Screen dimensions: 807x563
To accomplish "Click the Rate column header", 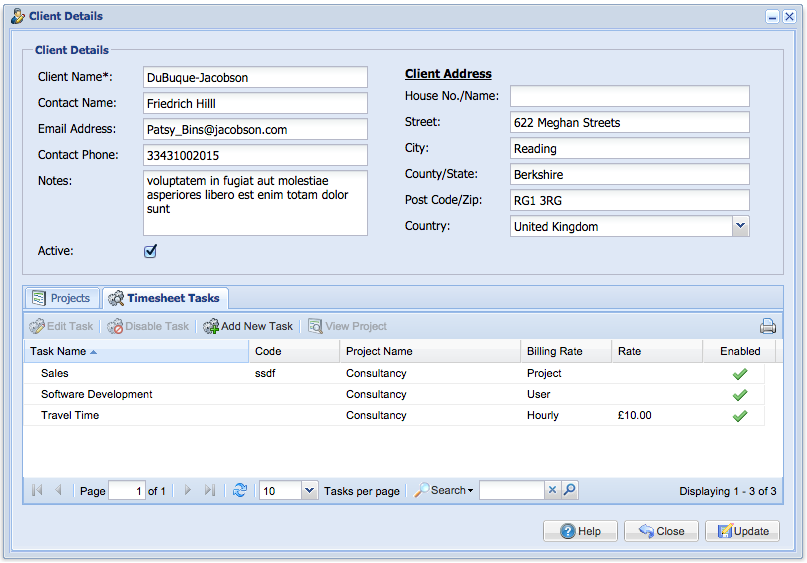I will pyautogui.click(x=657, y=351).
